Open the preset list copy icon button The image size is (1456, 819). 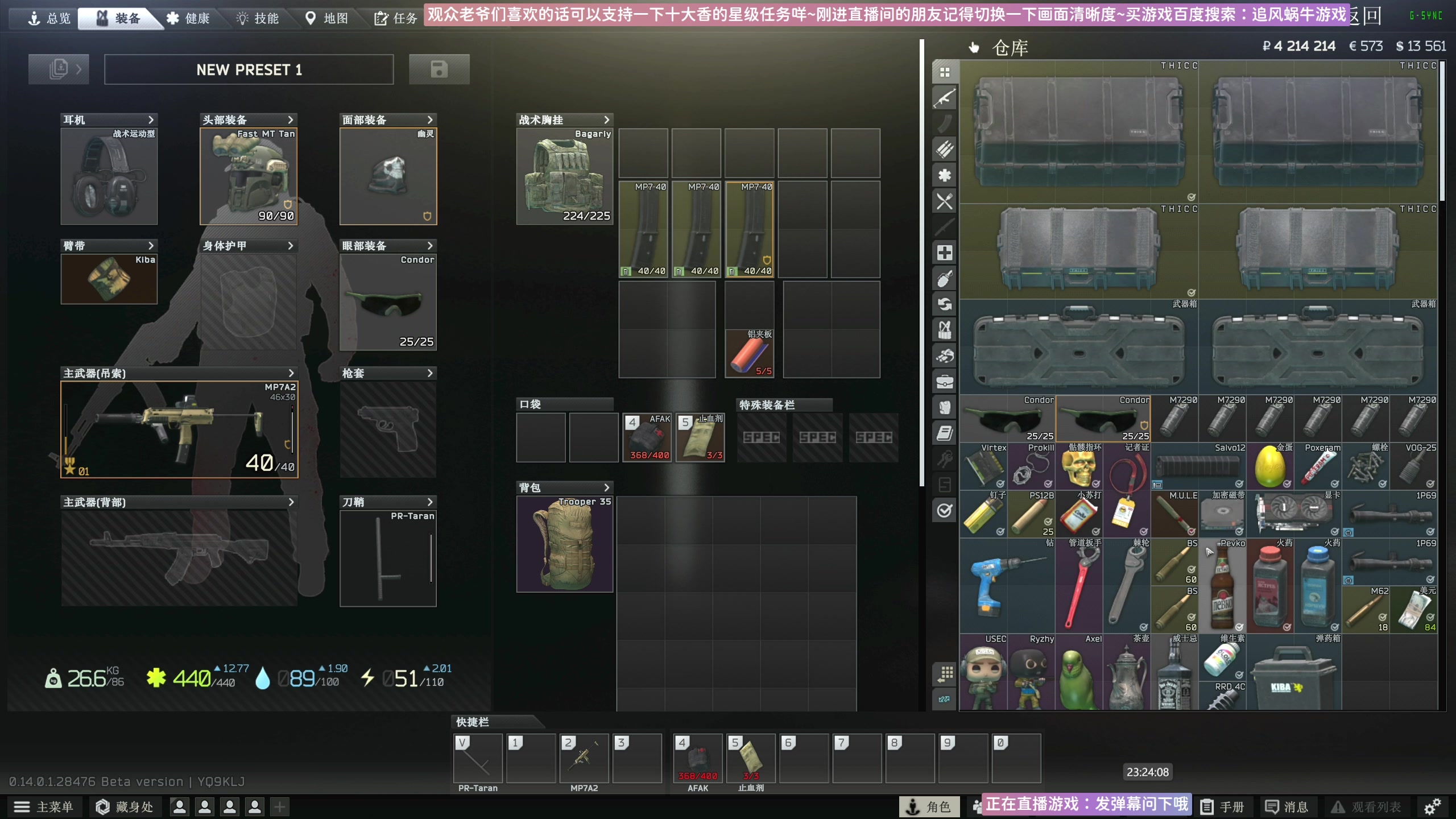point(59,69)
